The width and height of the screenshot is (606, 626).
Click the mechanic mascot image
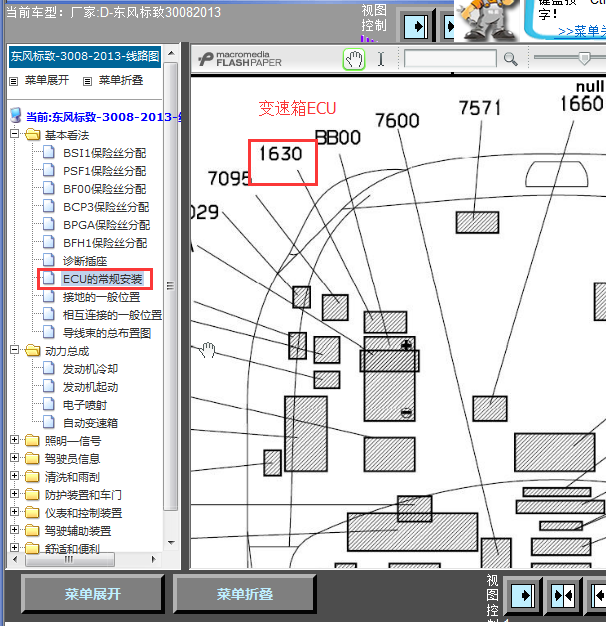(x=486, y=20)
